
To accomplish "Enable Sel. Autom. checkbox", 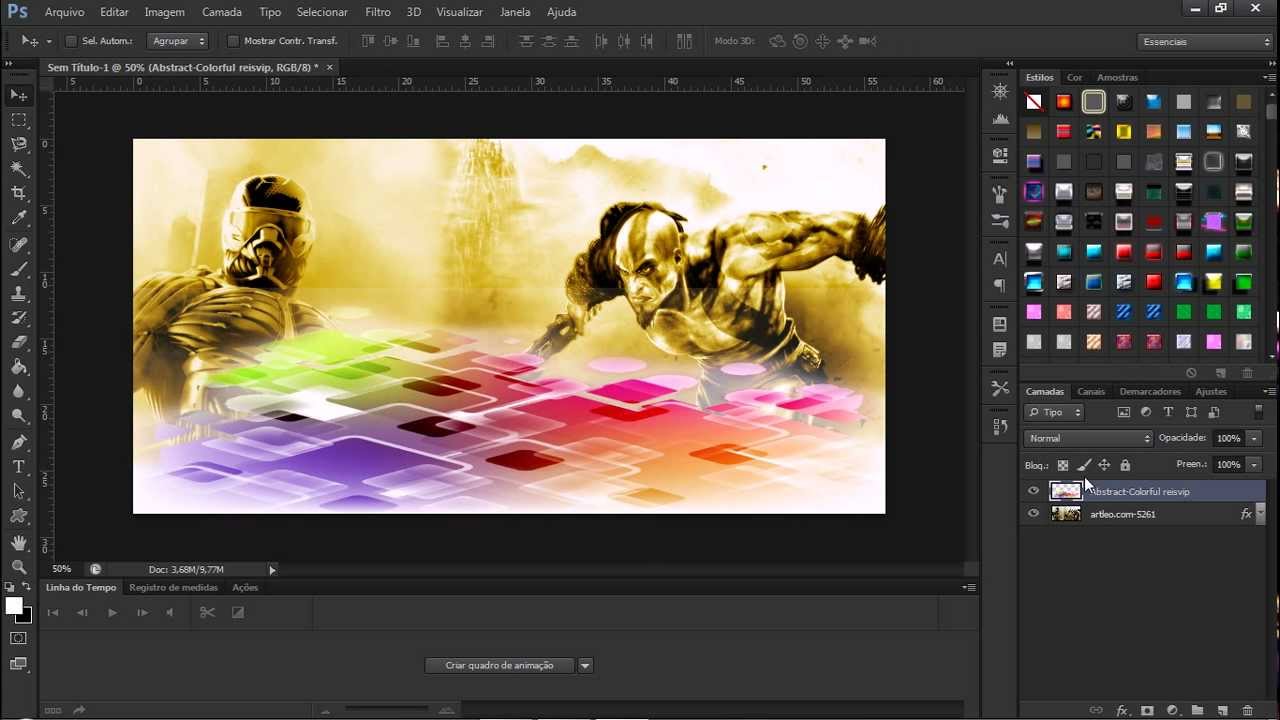I will (x=71, y=41).
